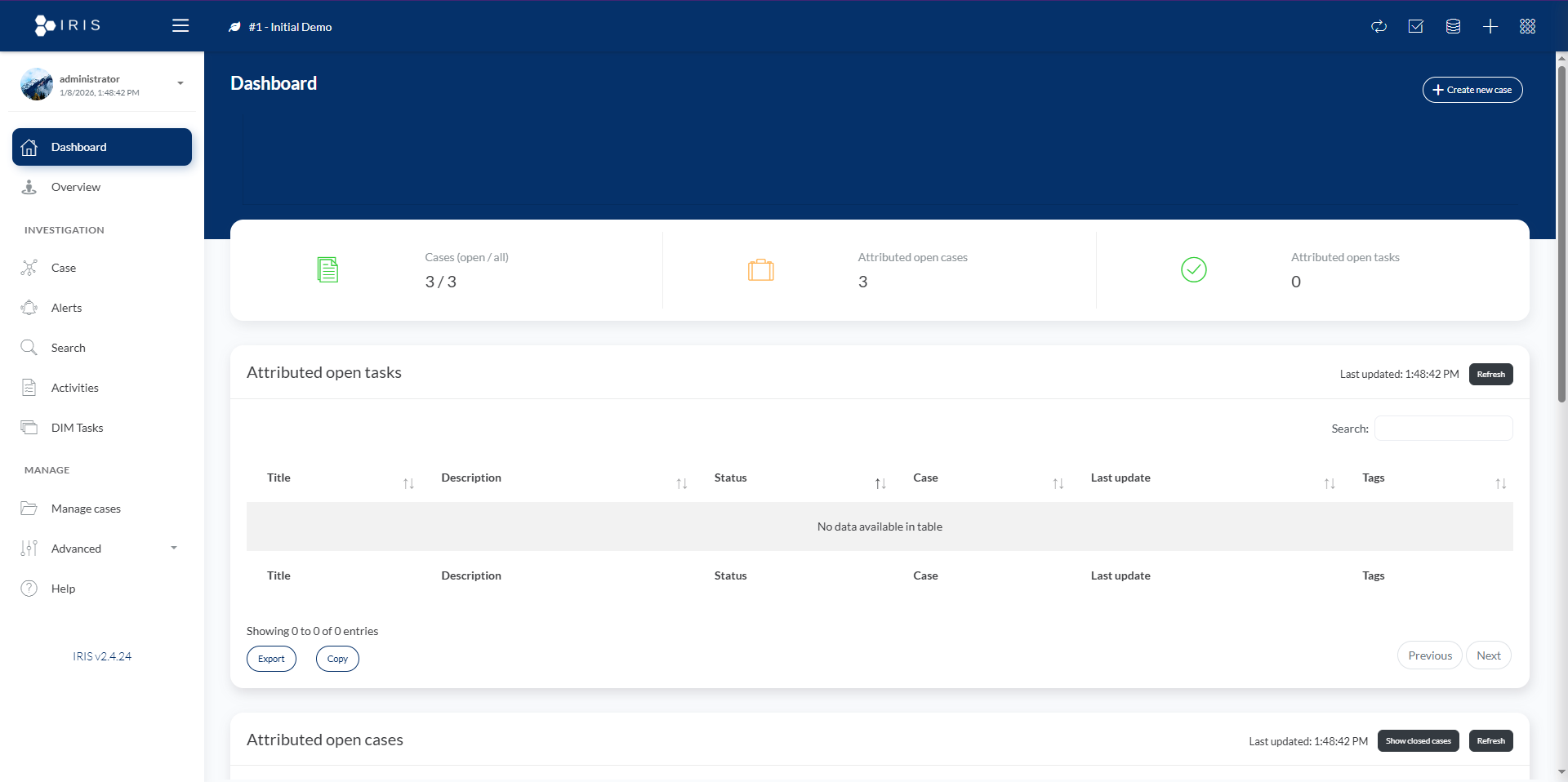Image resolution: width=1568 pixels, height=782 pixels.
Task: Expand the administrator user dropdown arrow
Action: coord(180,83)
